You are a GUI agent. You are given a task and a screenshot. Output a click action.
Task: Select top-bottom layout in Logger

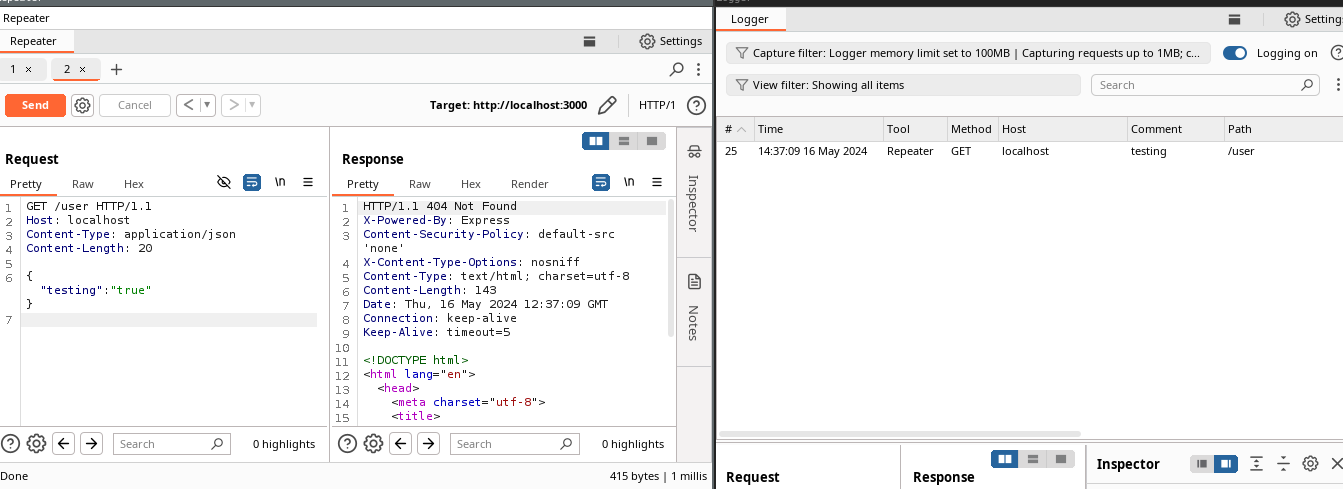click(x=1032, y=459)
